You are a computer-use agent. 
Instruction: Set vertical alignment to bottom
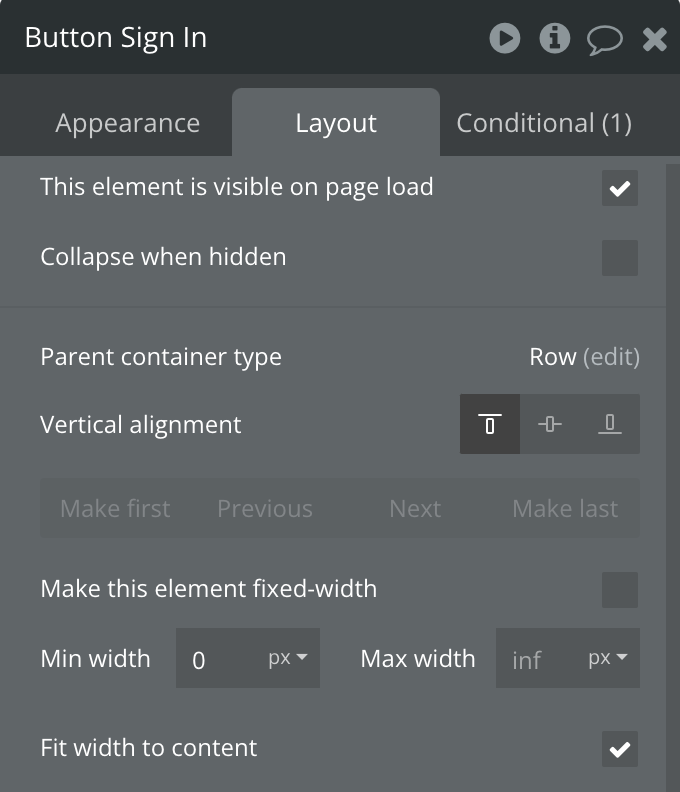point(610,424)
